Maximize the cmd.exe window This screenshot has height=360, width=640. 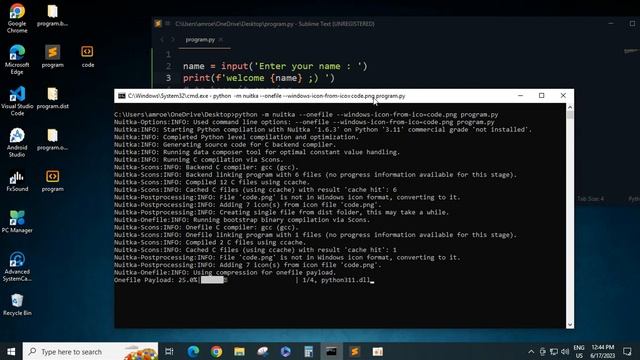[x=541, y=96]
